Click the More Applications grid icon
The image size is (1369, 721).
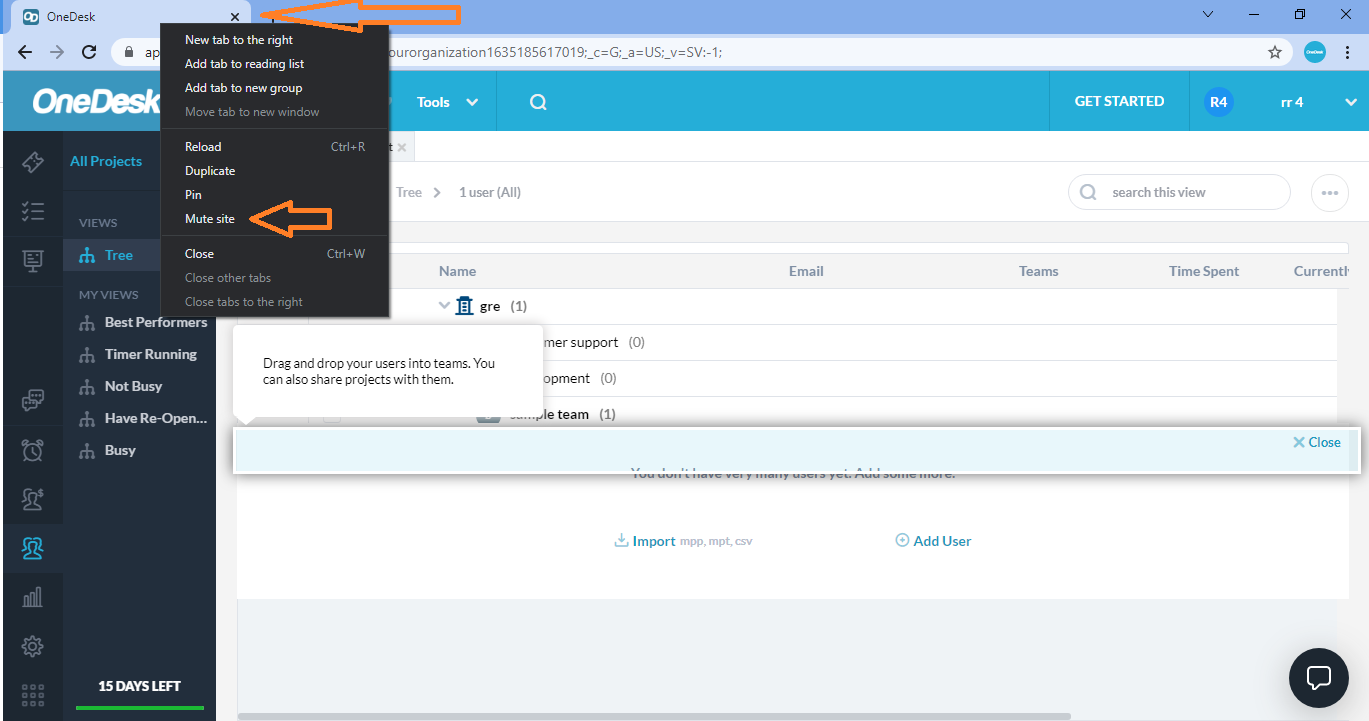[x=32, y=694]
